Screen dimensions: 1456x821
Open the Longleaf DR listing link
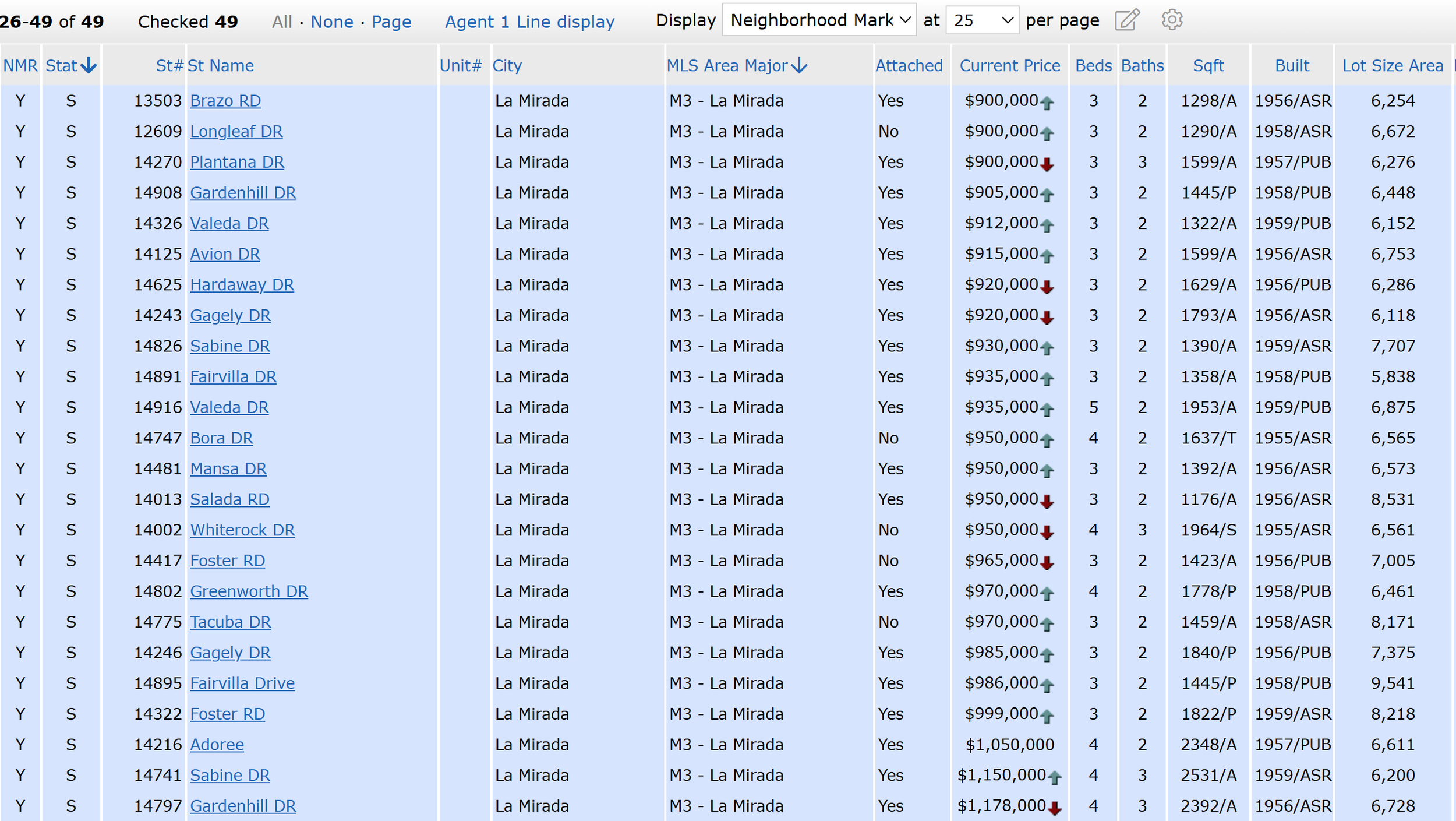236,132
